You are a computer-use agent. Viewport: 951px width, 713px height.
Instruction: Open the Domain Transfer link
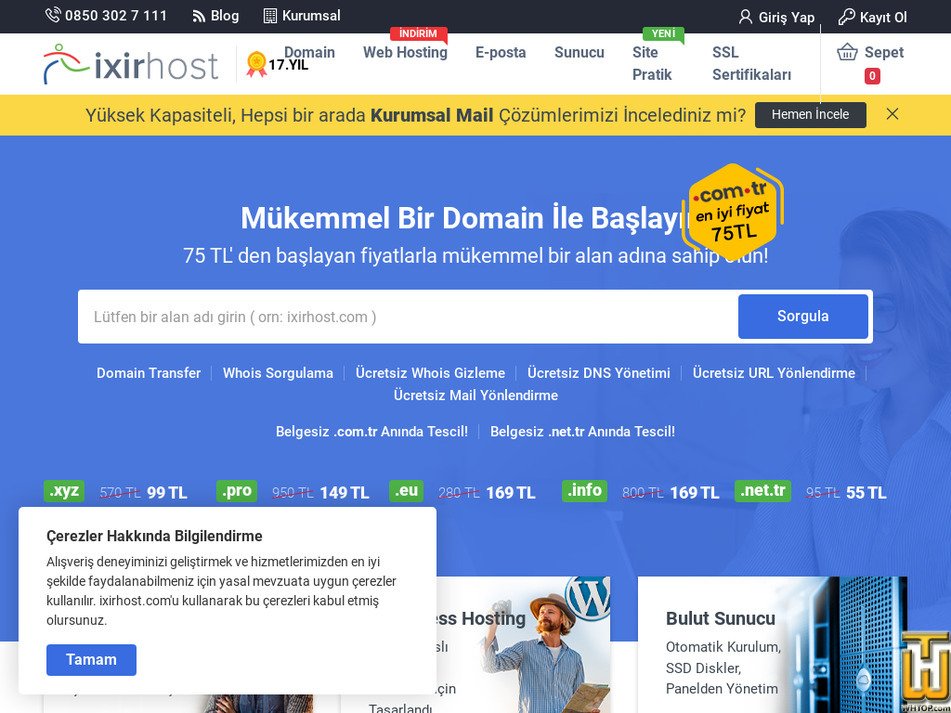(148, 373)
